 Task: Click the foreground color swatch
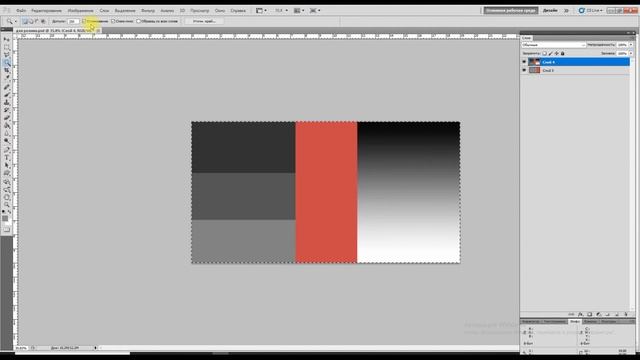click(5, 219)
